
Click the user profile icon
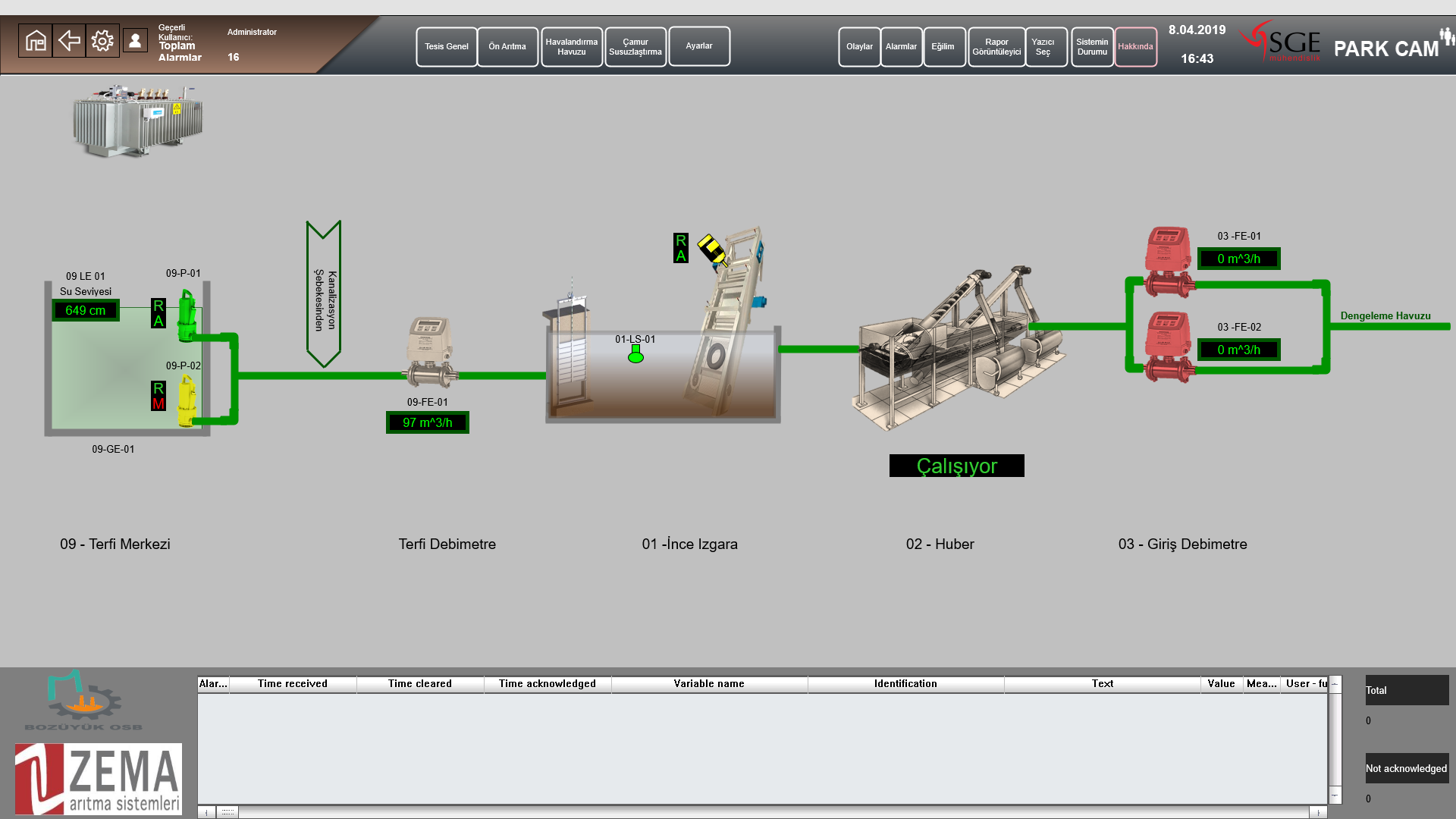[135, 41]
